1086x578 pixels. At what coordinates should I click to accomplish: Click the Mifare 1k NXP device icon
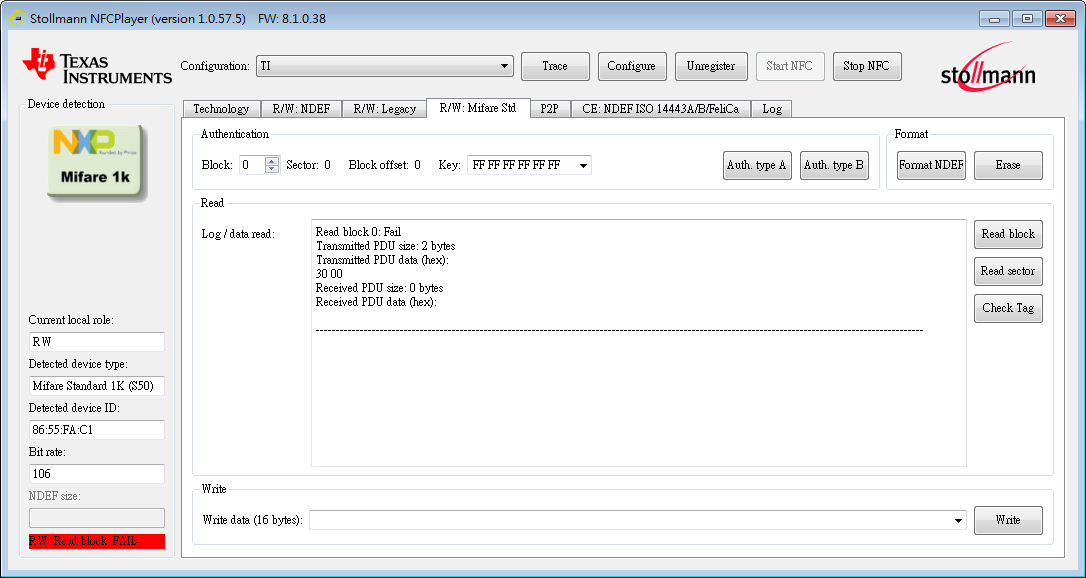(x=97, y=163)
